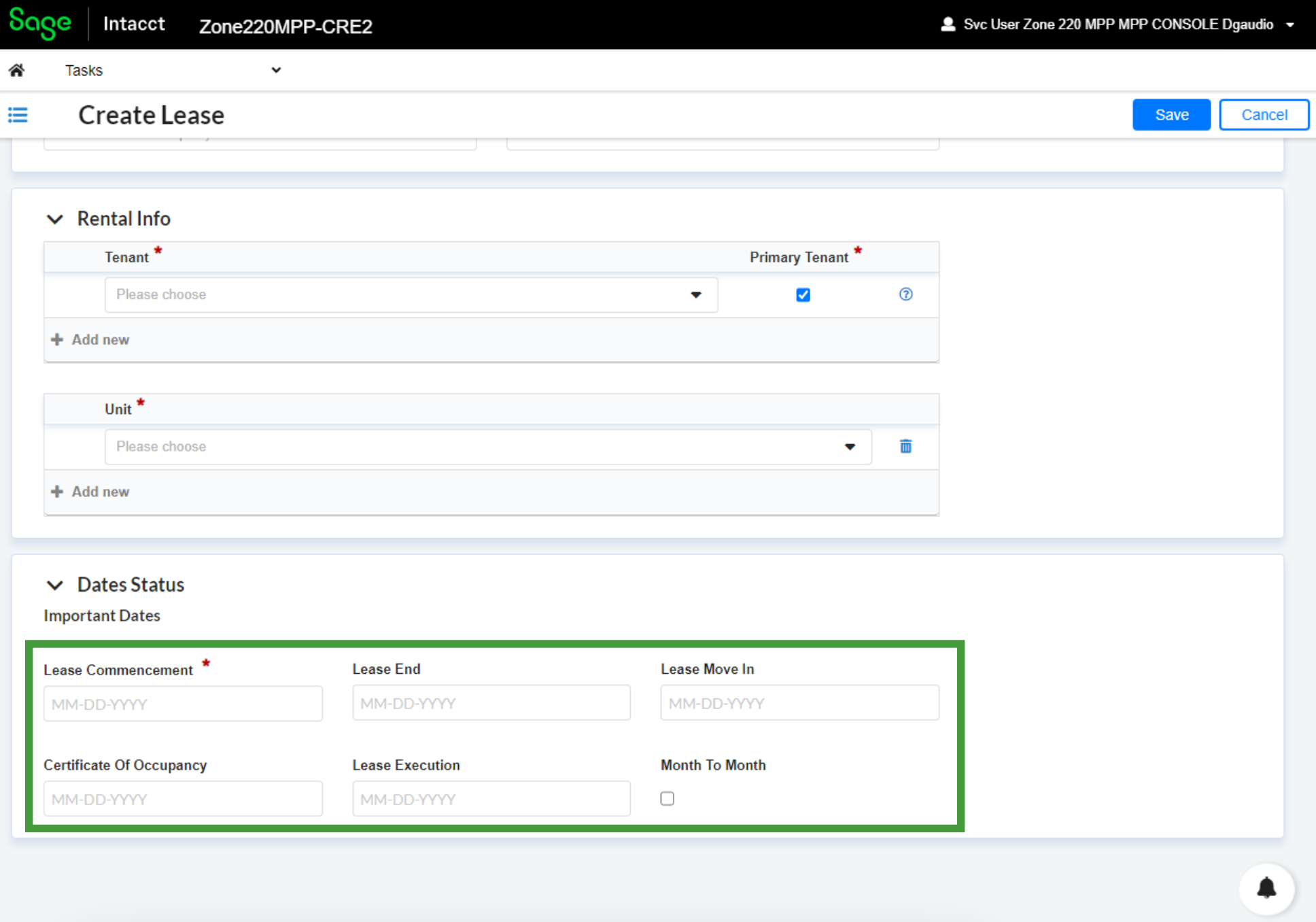Click Add new under Tenant
Image resolution: width=1316 pixels, height=922 pixels.
pos(101,339)
